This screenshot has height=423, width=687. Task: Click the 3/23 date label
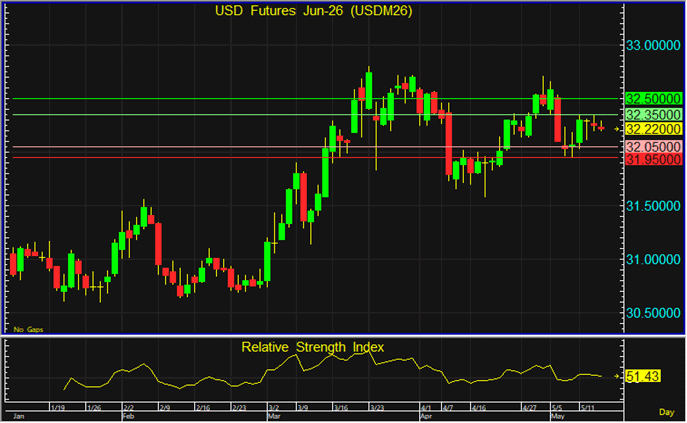click(x=377, y=408)
